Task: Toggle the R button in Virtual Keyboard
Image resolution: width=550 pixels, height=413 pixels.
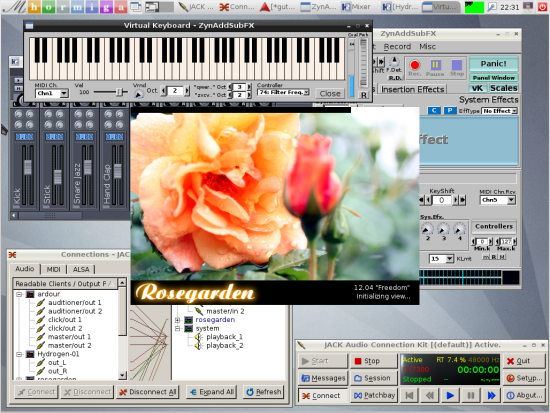Action: [x=364, y=95]
